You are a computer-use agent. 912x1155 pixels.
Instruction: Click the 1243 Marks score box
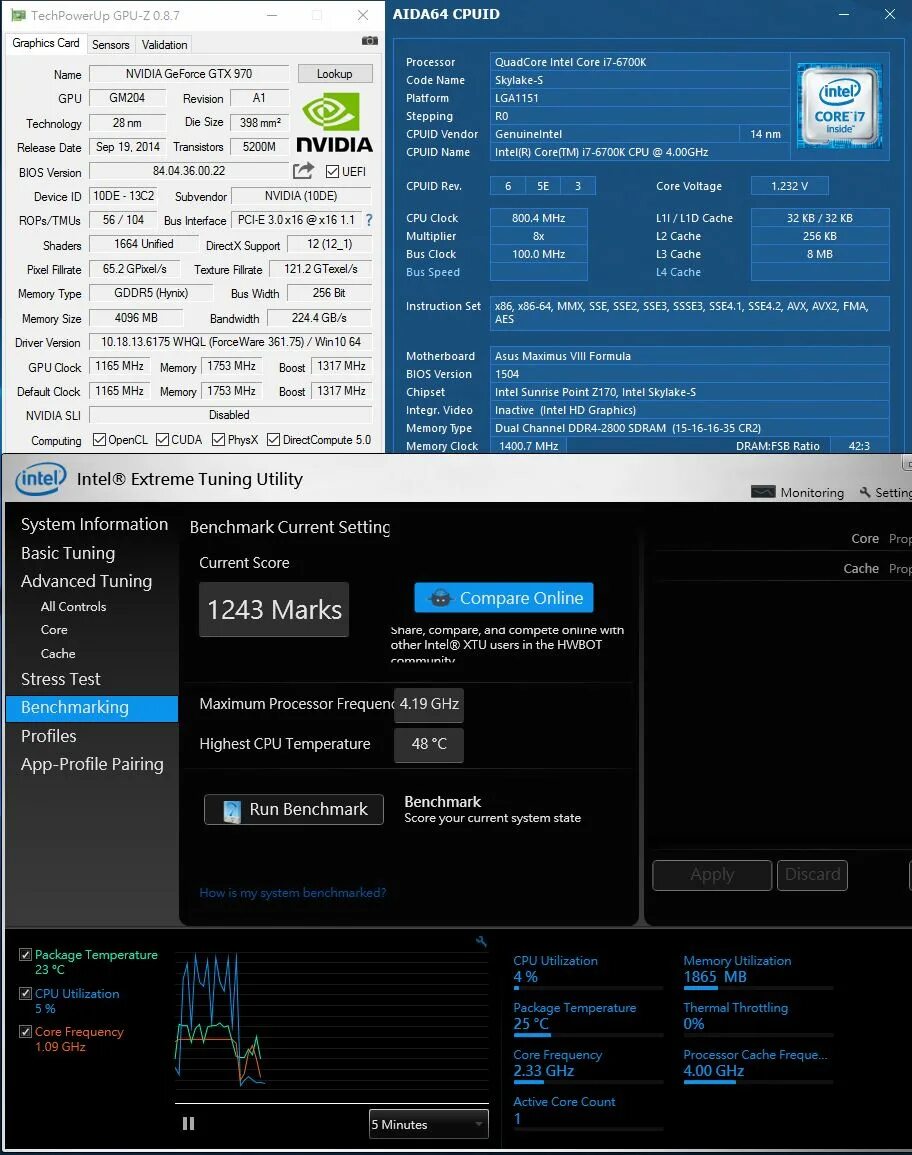274,610
